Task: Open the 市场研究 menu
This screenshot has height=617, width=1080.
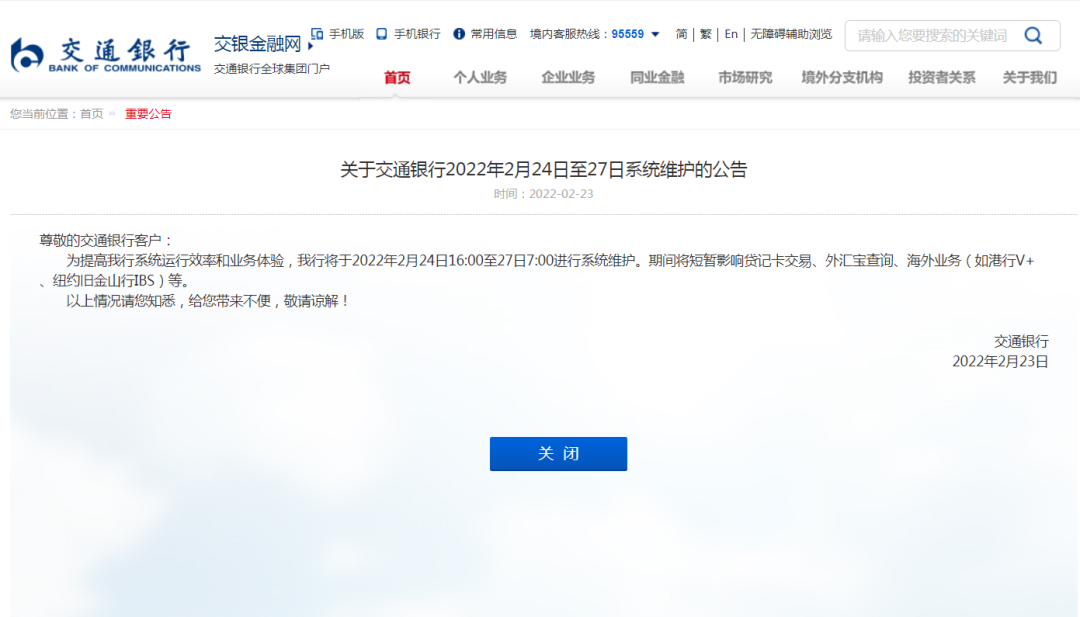Action: click(x=745, y=78)
